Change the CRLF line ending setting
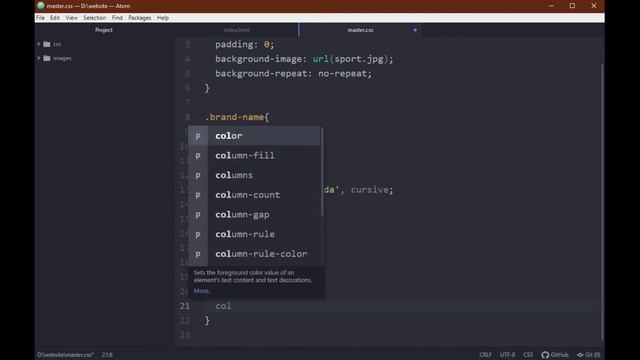 [x=485, y=355]
